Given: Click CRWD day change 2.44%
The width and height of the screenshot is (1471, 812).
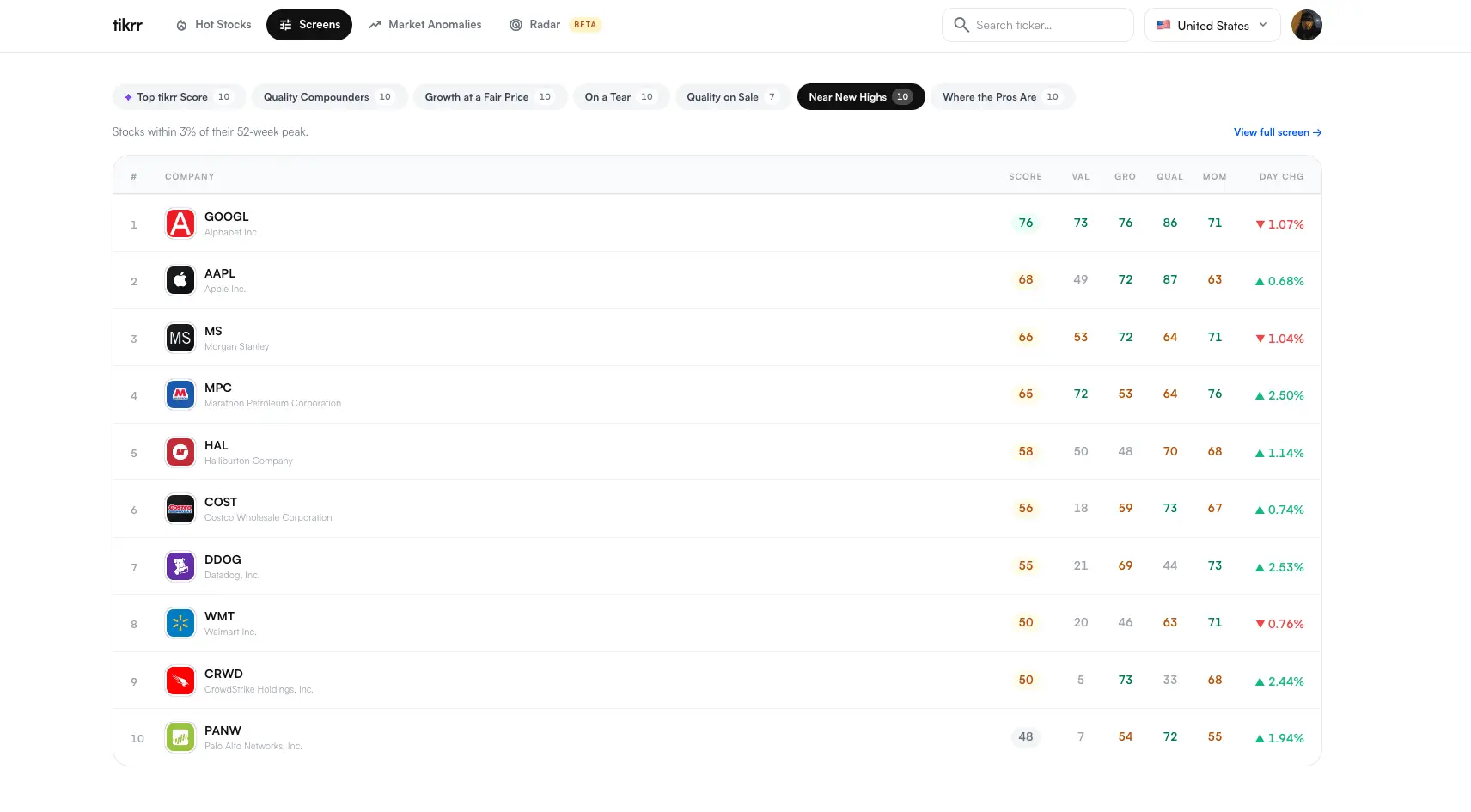Looking at the screenshot, I should click(x=1279, y=681).
